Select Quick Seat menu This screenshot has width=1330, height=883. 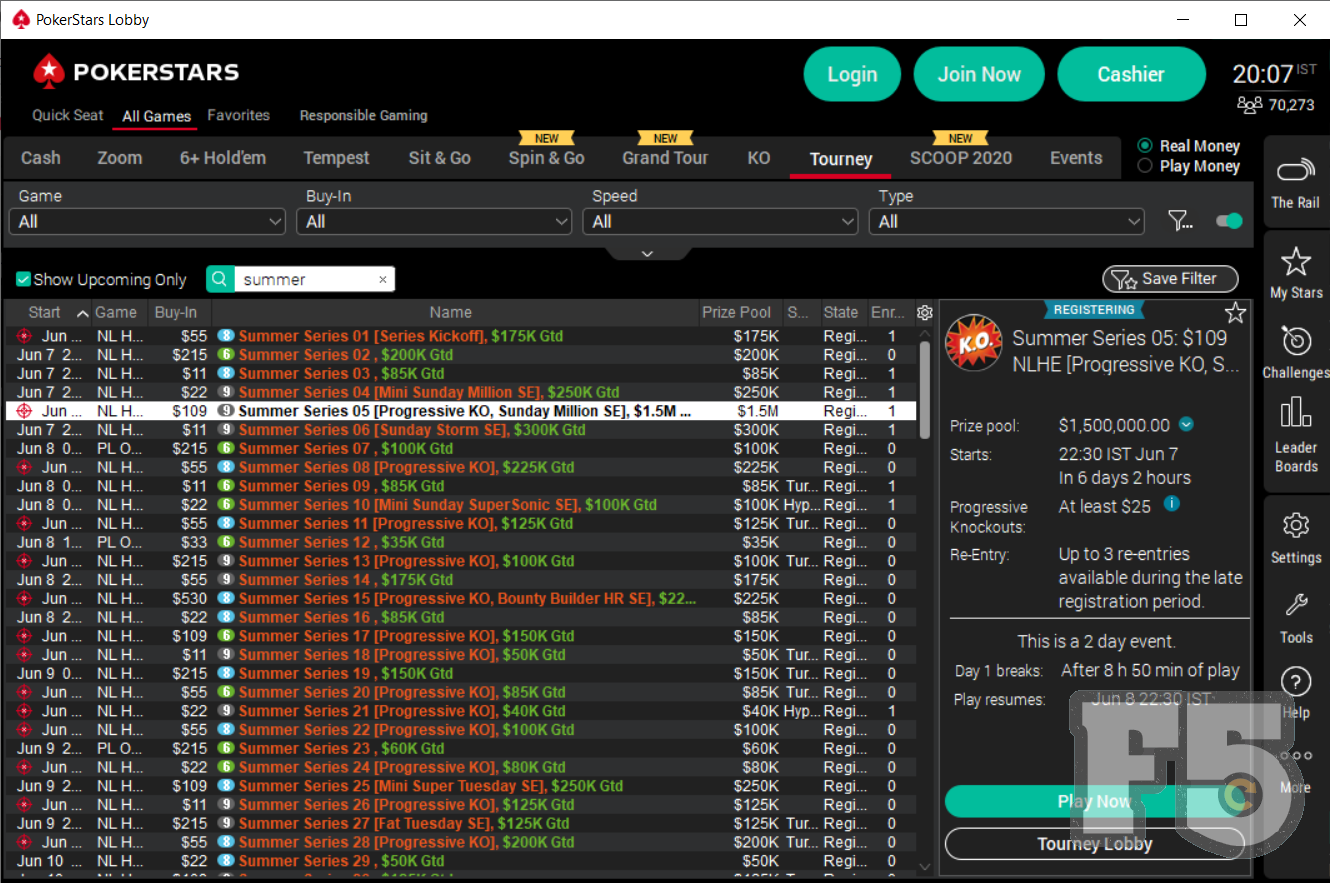[68, 115]
